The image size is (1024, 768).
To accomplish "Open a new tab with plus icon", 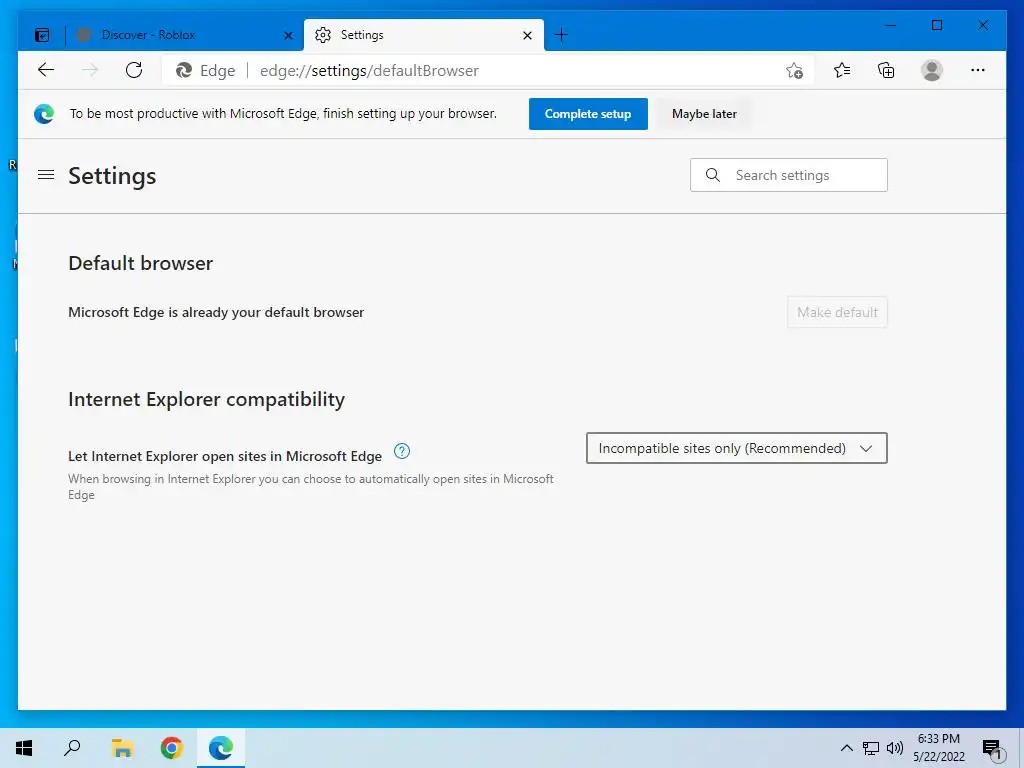I will pyautogui.click(x=561, y=35).
